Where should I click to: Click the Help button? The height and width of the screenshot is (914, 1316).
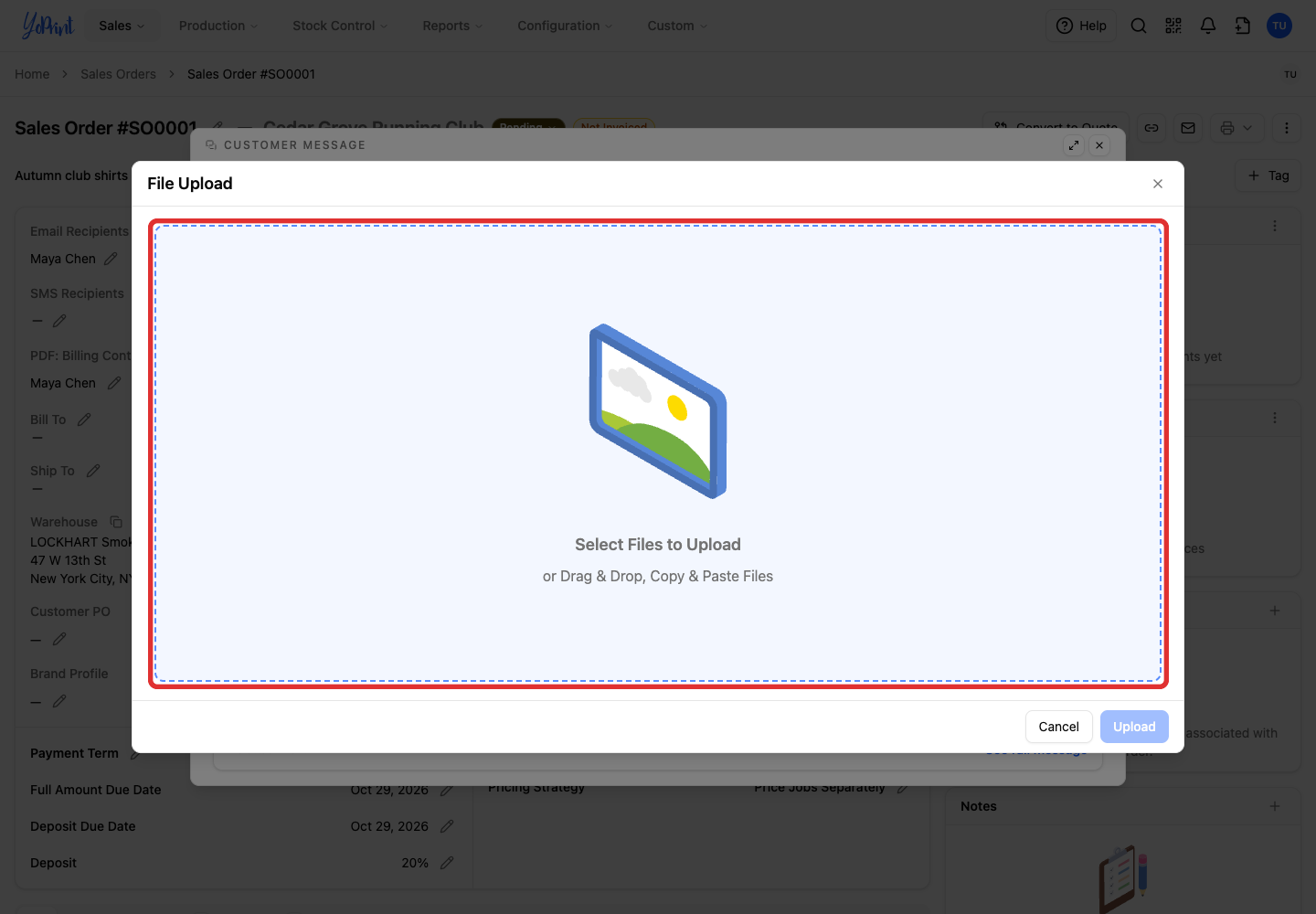[1081, 26]
